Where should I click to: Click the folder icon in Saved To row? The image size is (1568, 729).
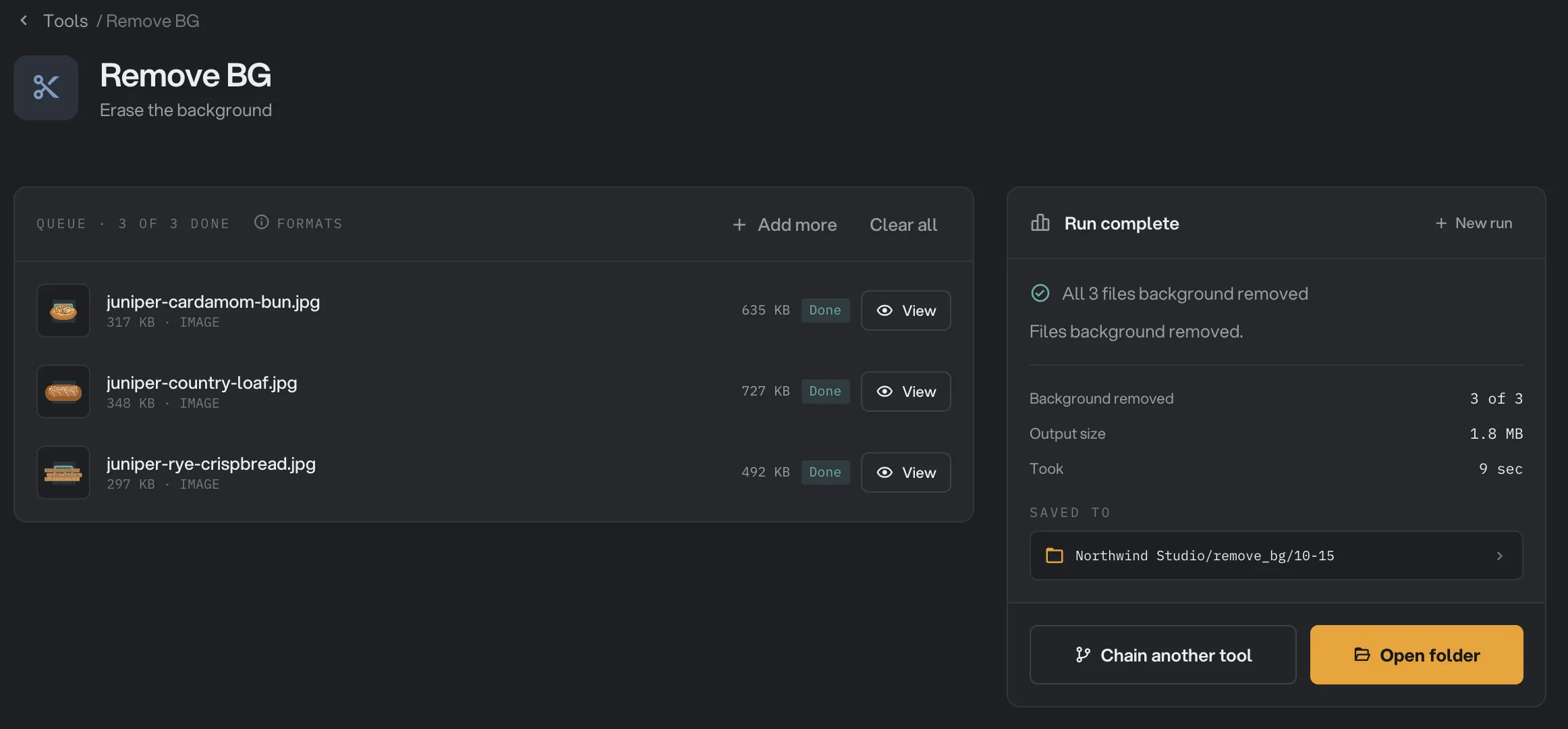[1054, 556]
